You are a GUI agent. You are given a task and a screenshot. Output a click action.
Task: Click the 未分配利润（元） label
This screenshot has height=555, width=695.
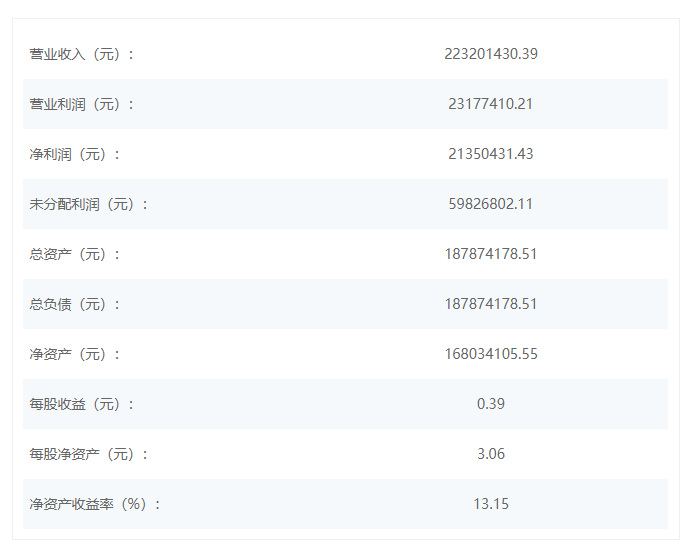pos(89,204)
